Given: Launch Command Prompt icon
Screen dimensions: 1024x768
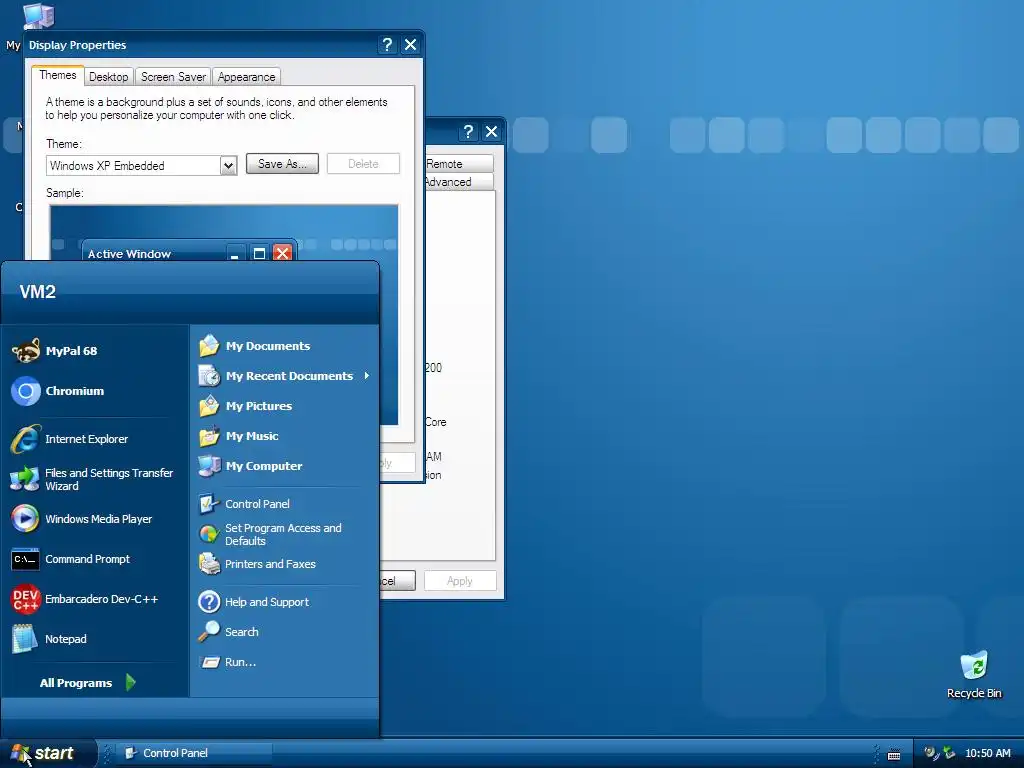Looking at the screenshot, I should (x=25, y=560).
